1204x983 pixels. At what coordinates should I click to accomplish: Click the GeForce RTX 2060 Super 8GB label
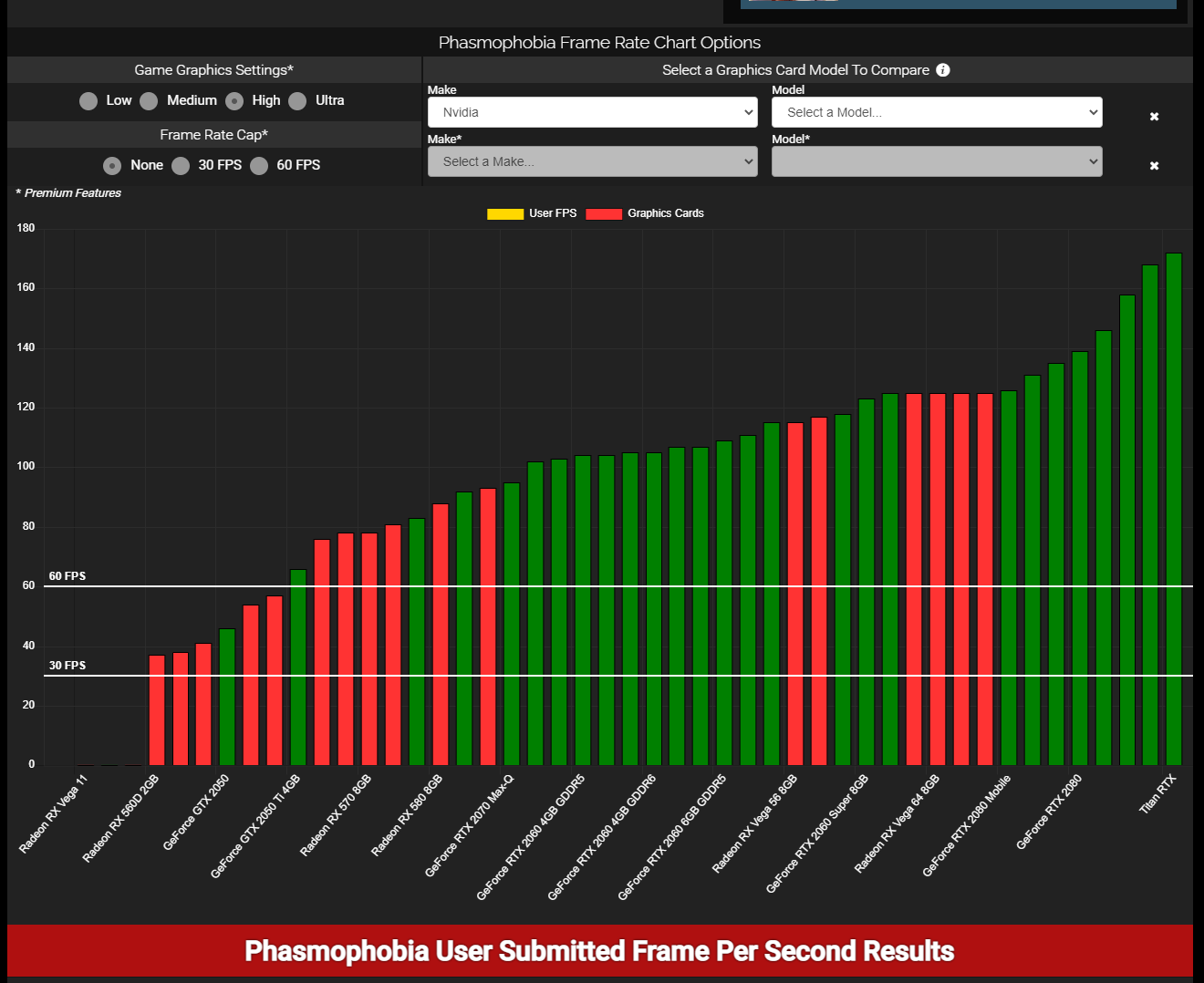point(817,833)
